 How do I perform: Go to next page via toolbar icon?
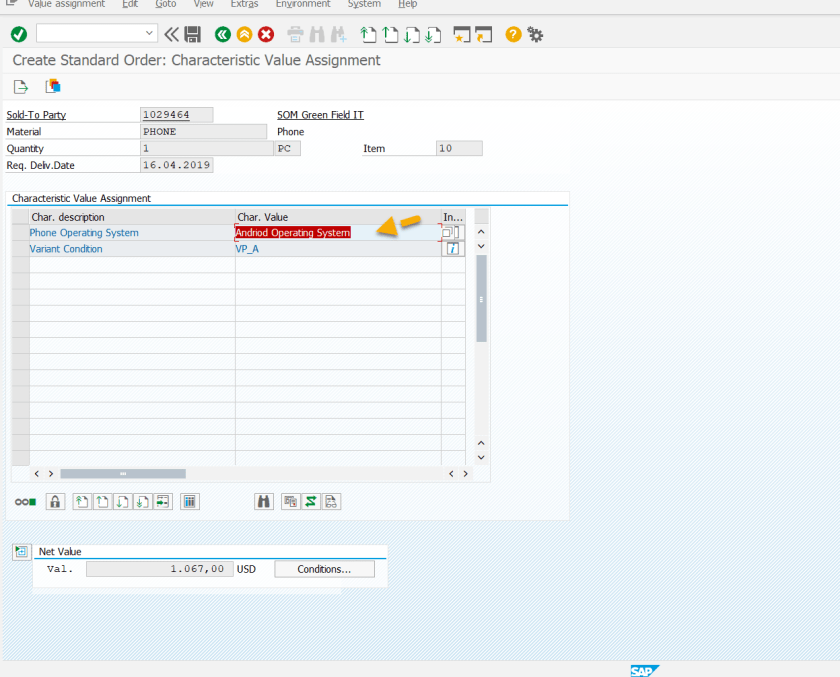click(x=411, y=35)
